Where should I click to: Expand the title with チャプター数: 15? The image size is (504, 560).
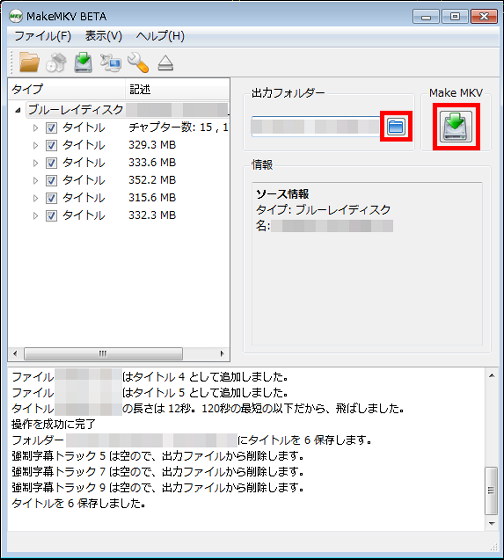point(35,128)
